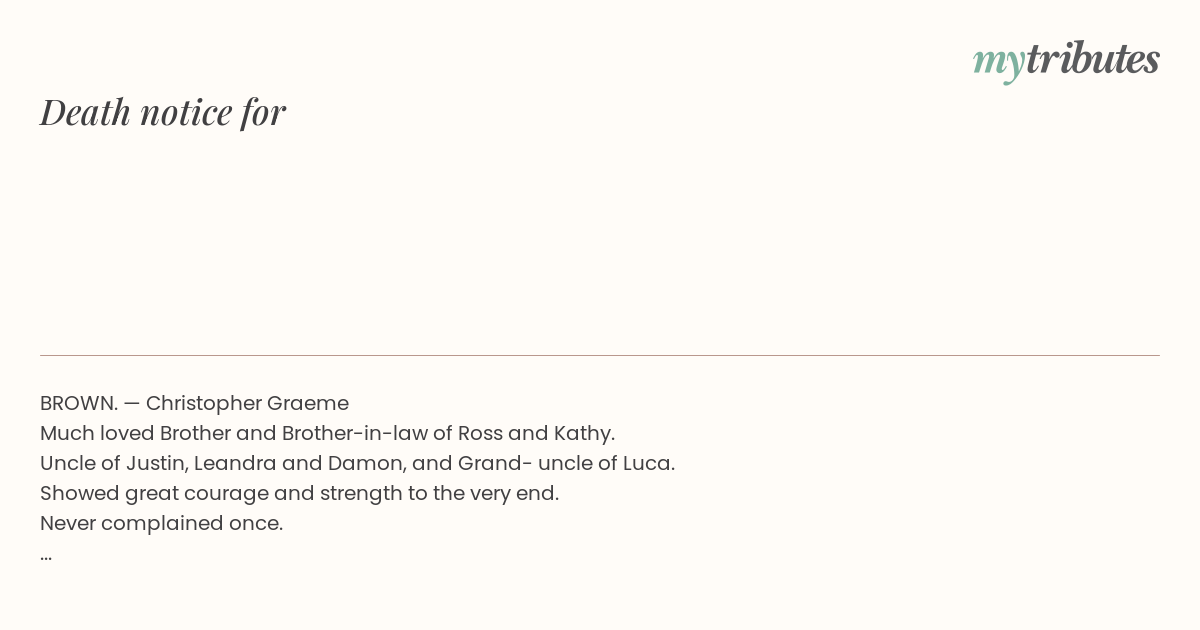Click the surname "BROWN."
1200x630 pixels.
click(x=79, y=403)
